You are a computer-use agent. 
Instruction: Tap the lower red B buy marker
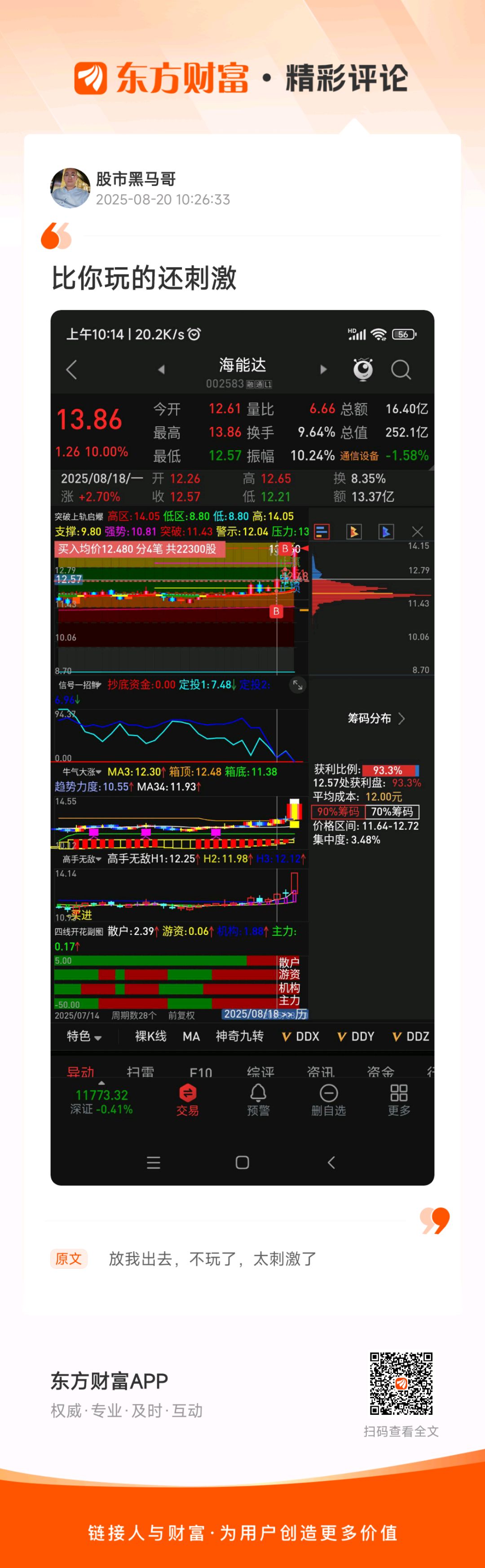(276, 611)
